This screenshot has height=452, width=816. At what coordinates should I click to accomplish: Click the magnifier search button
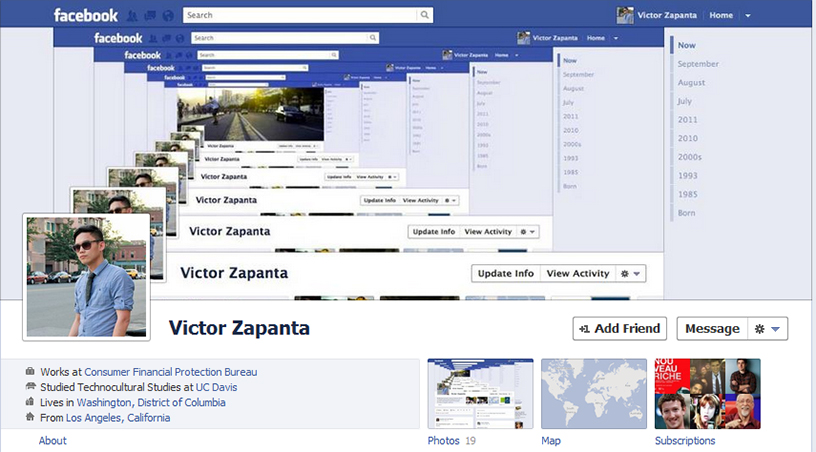pyautogui.click(x=425, y=15)
